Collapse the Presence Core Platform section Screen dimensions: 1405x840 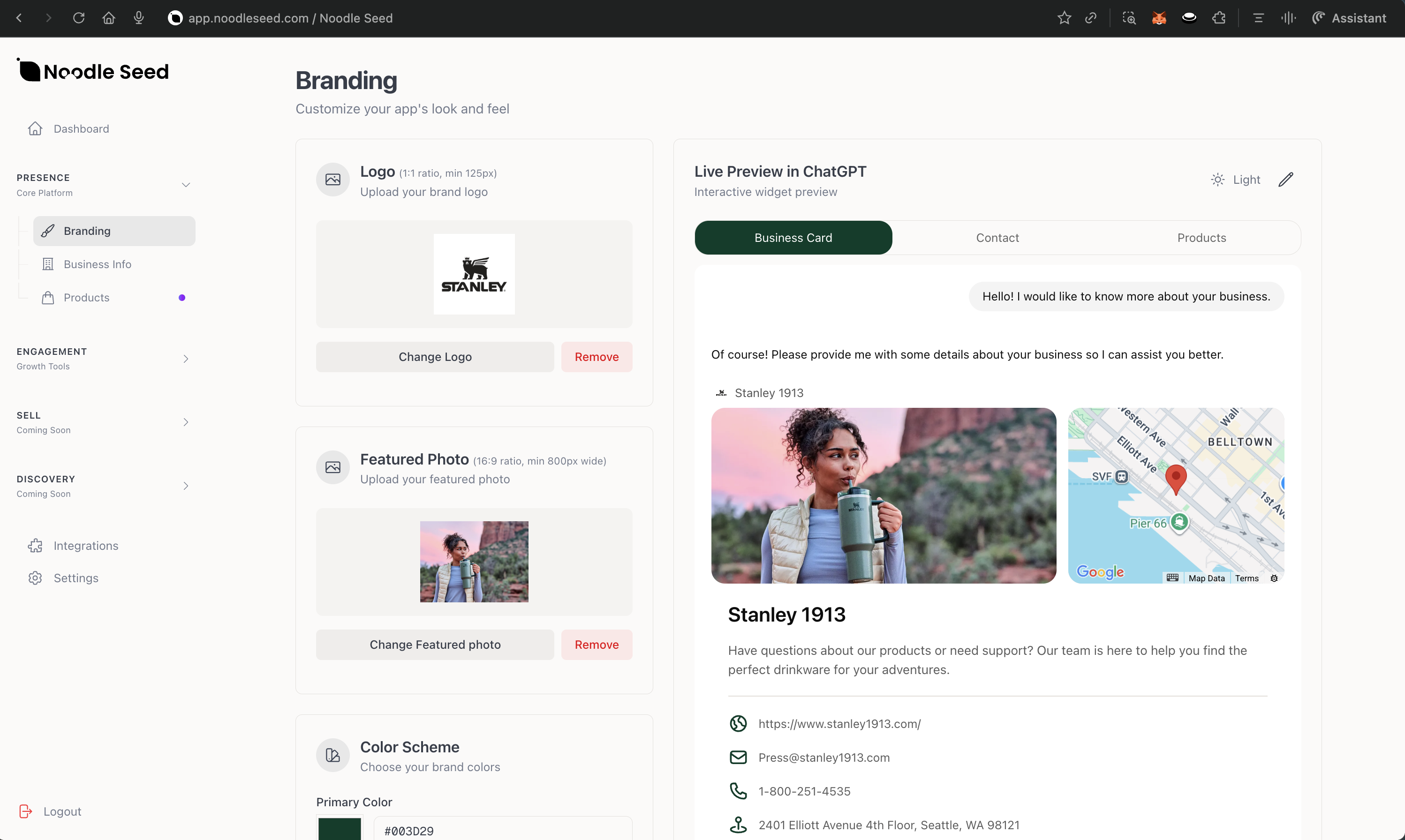coord(185,185)
